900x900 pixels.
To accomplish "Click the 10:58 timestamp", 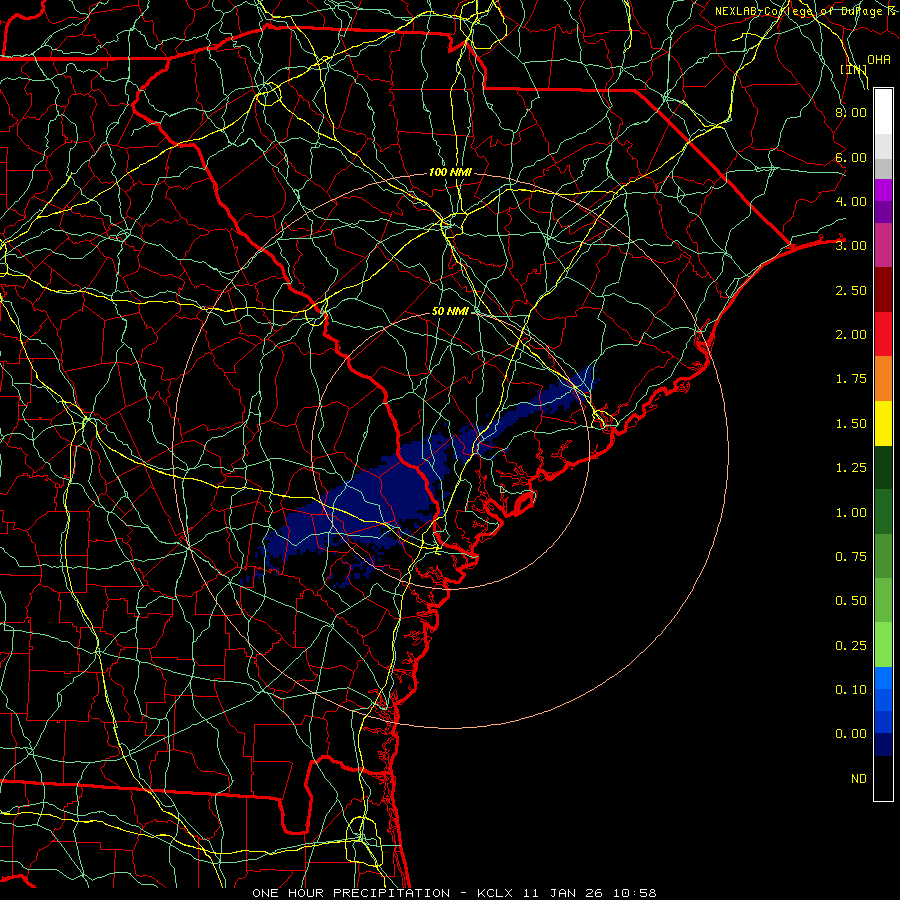I will coord(634,893).
